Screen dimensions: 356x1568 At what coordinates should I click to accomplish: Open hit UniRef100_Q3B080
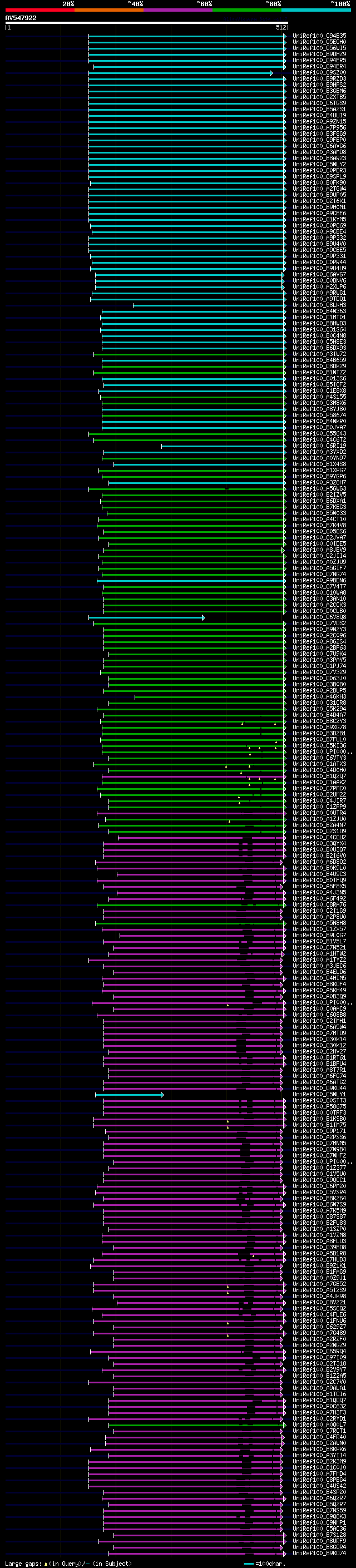point(319,684)
